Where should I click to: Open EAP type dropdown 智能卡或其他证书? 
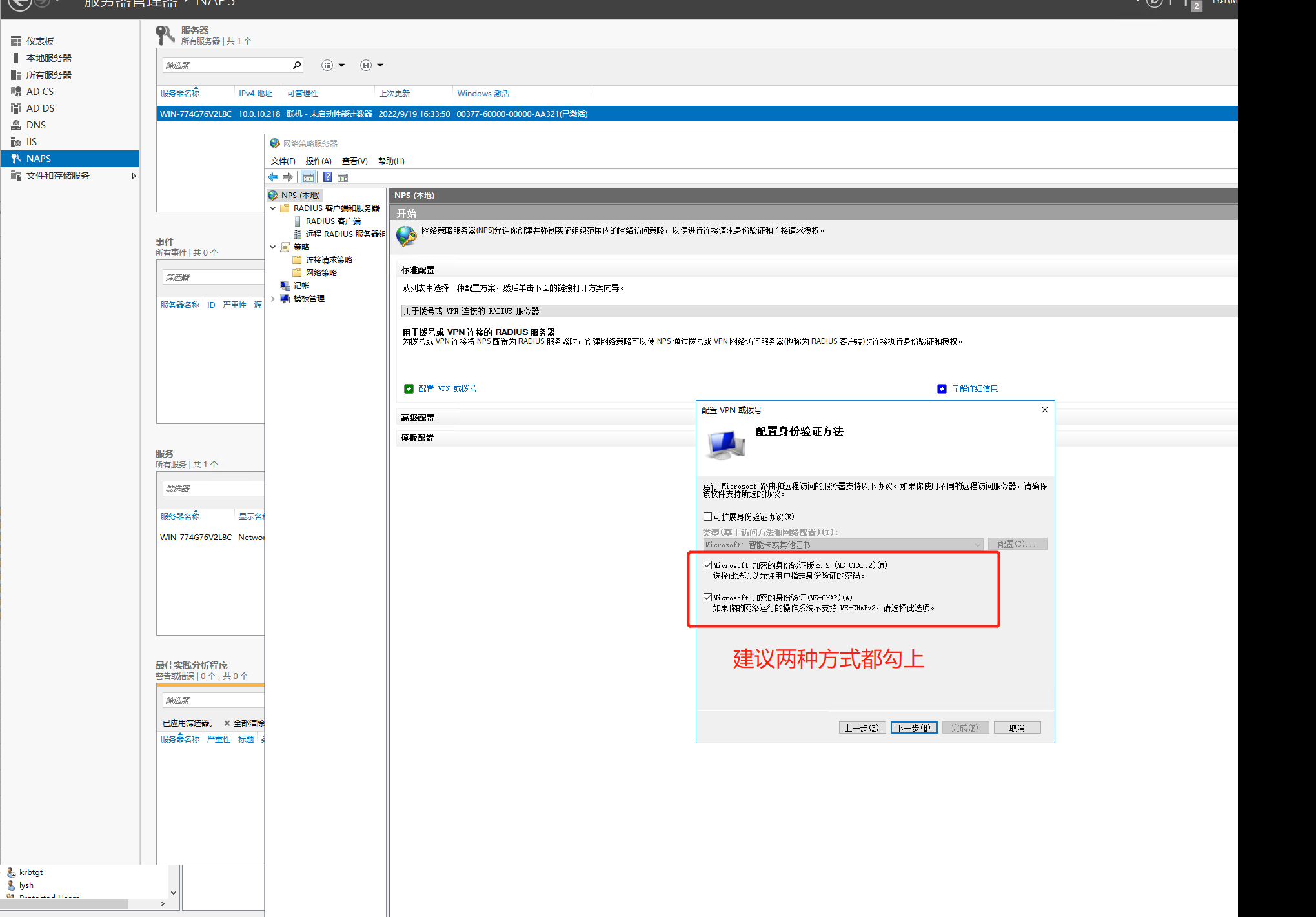843,545
